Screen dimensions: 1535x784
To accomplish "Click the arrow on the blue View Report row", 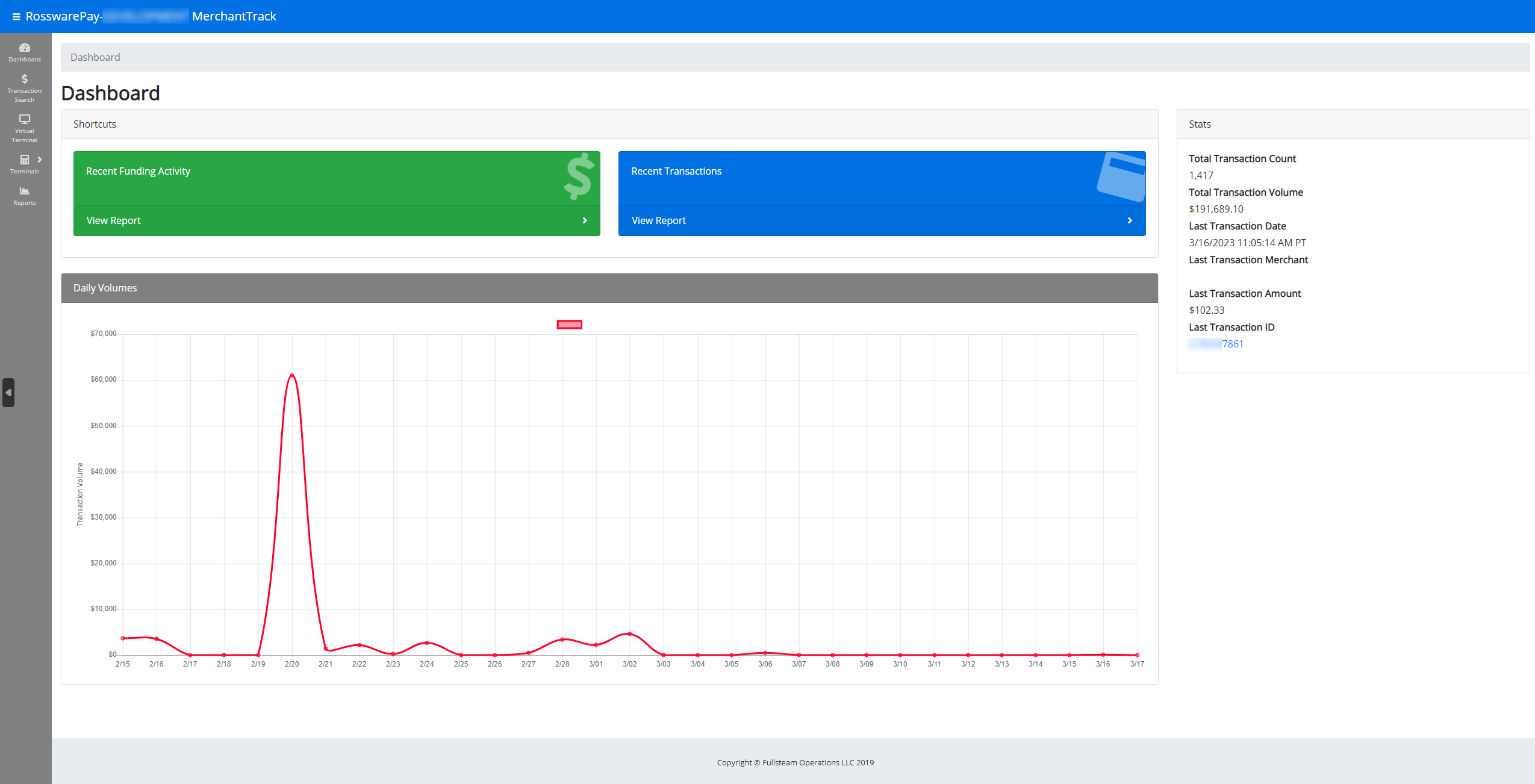I will pyautogui.click(x=1129, y=220).
